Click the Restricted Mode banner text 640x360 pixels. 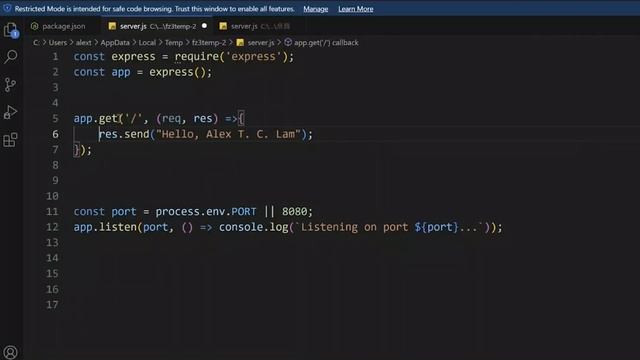pos(155,9)
